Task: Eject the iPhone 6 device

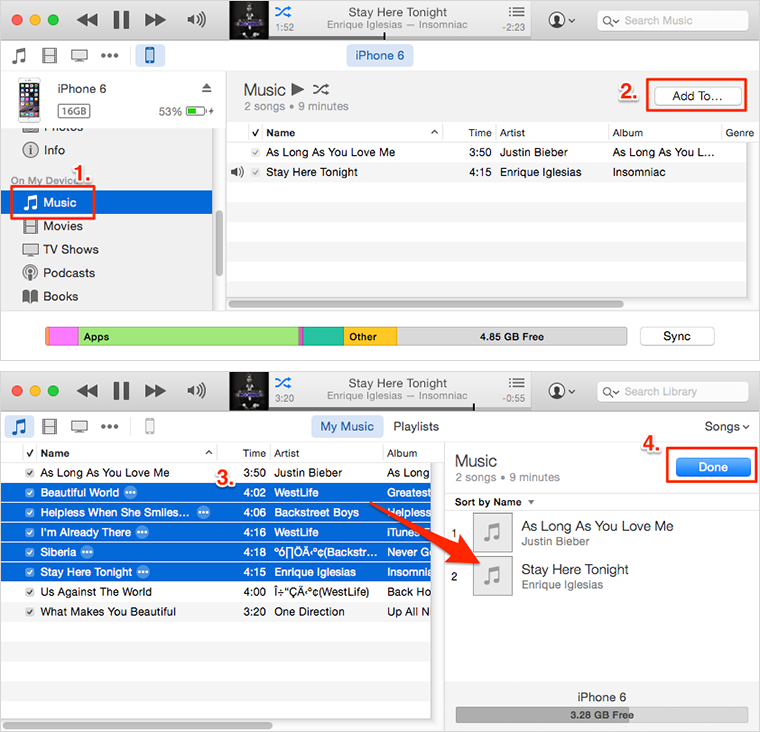Action: click(206, 88)
